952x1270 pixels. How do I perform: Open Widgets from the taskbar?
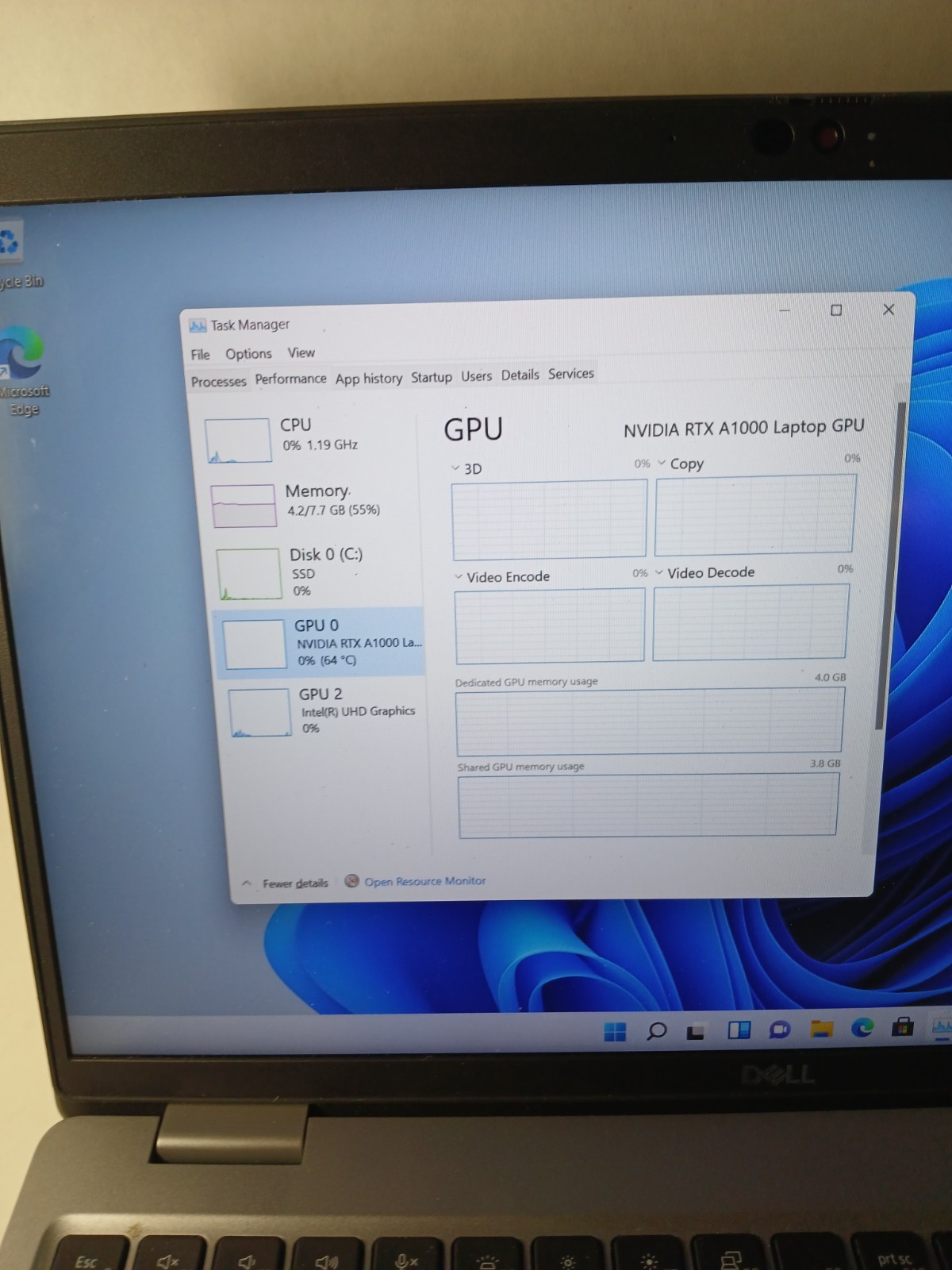[x=739, y=1030]
